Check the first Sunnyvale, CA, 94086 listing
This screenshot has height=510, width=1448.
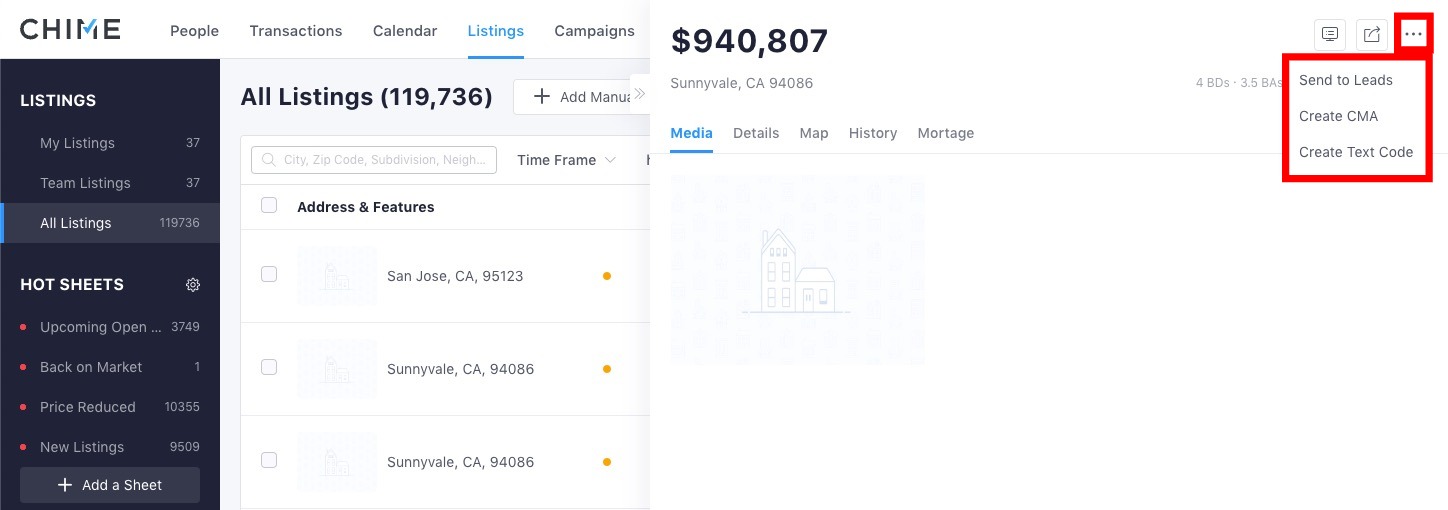[269, 367]
